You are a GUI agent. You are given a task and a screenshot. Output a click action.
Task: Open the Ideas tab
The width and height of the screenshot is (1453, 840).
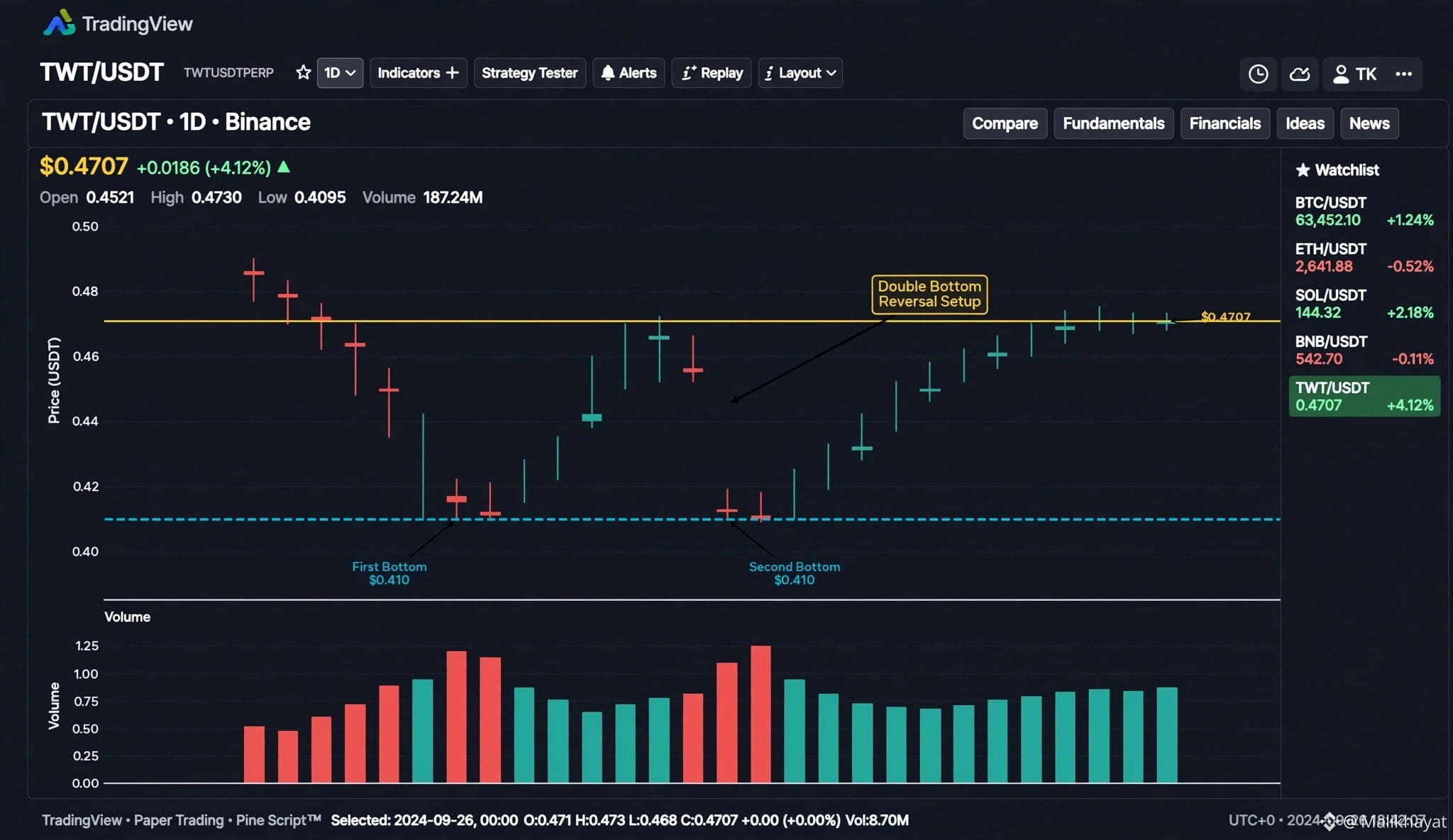(x=1305, y=123)
